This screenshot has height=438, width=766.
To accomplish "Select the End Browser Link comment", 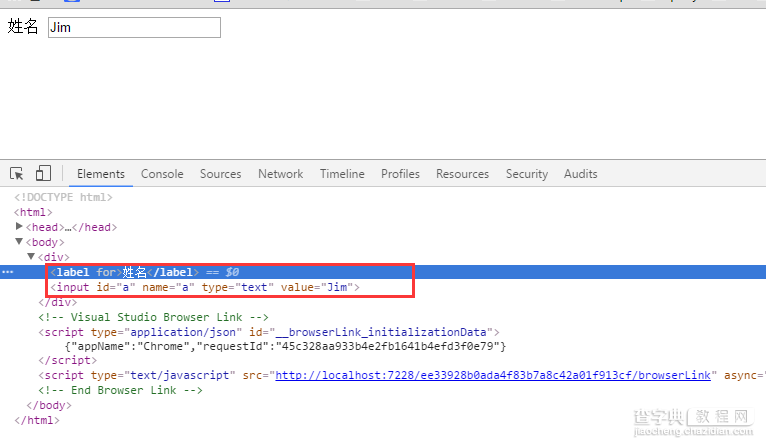I will (x=121, y=390).
